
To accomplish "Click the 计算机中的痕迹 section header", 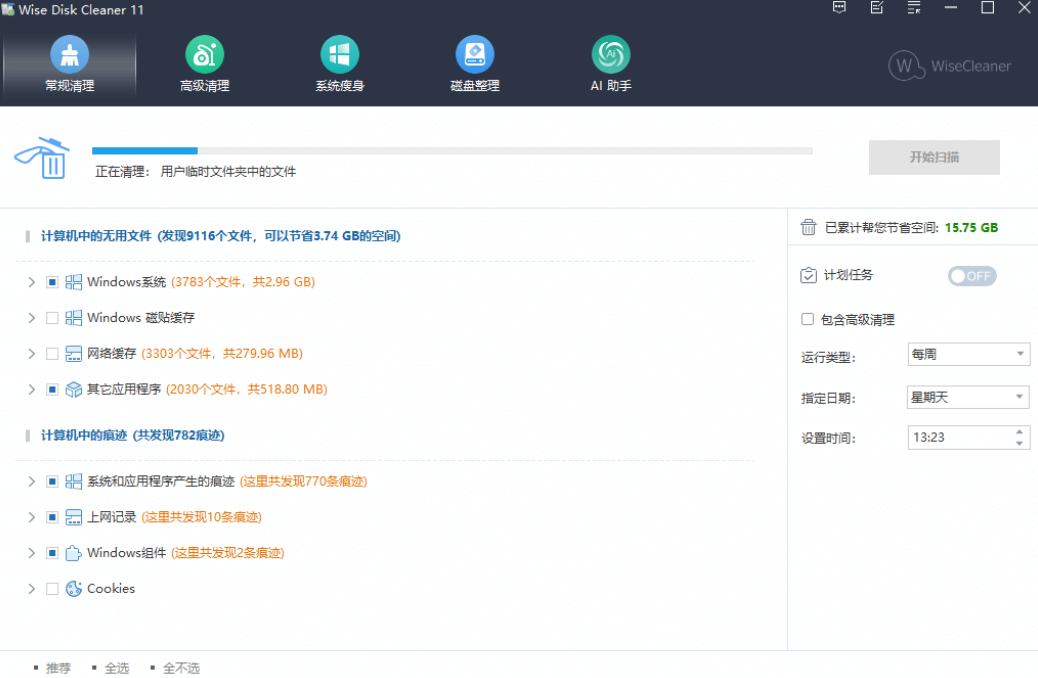I will point(132,435).
